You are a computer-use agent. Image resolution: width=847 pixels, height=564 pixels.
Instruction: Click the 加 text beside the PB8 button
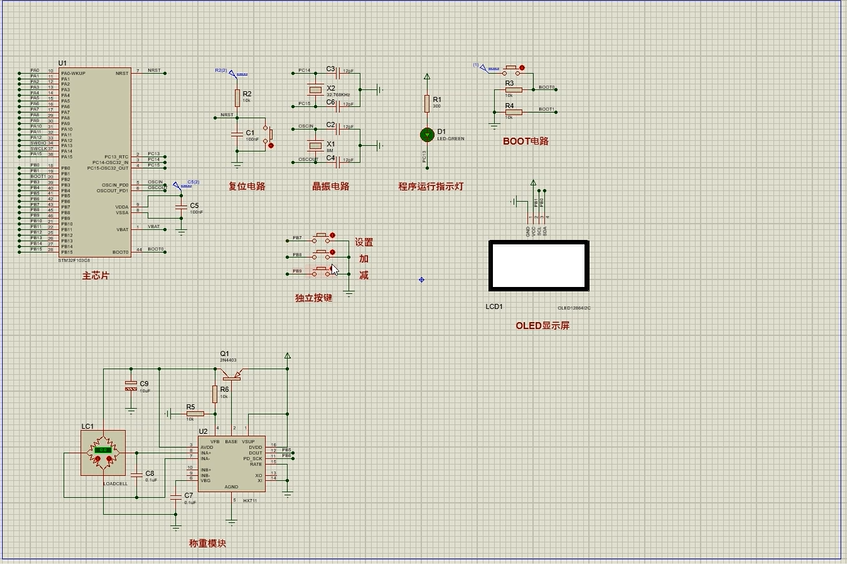pos(364,259)
